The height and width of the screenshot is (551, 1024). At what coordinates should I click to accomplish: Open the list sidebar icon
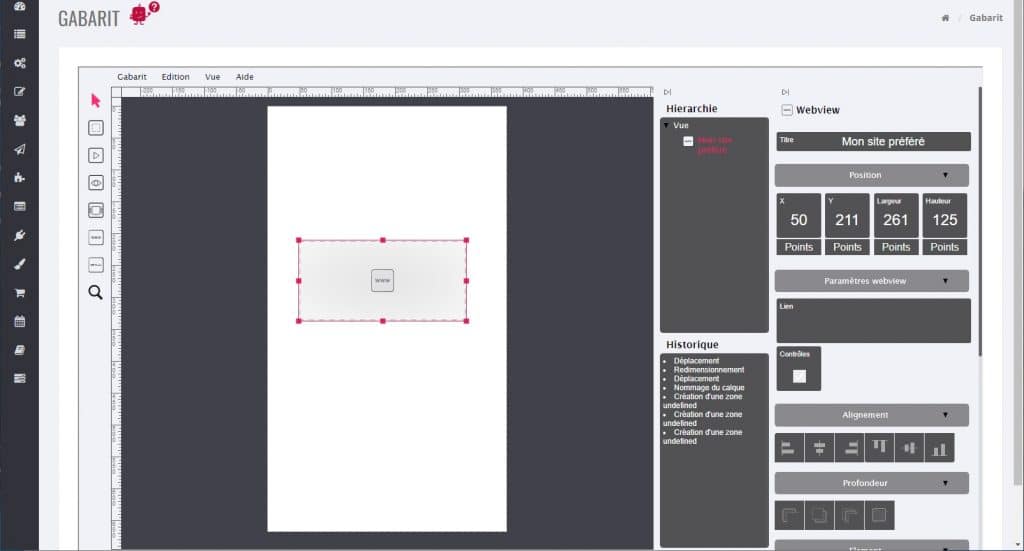pyautogui.click(x=20, y=34)
